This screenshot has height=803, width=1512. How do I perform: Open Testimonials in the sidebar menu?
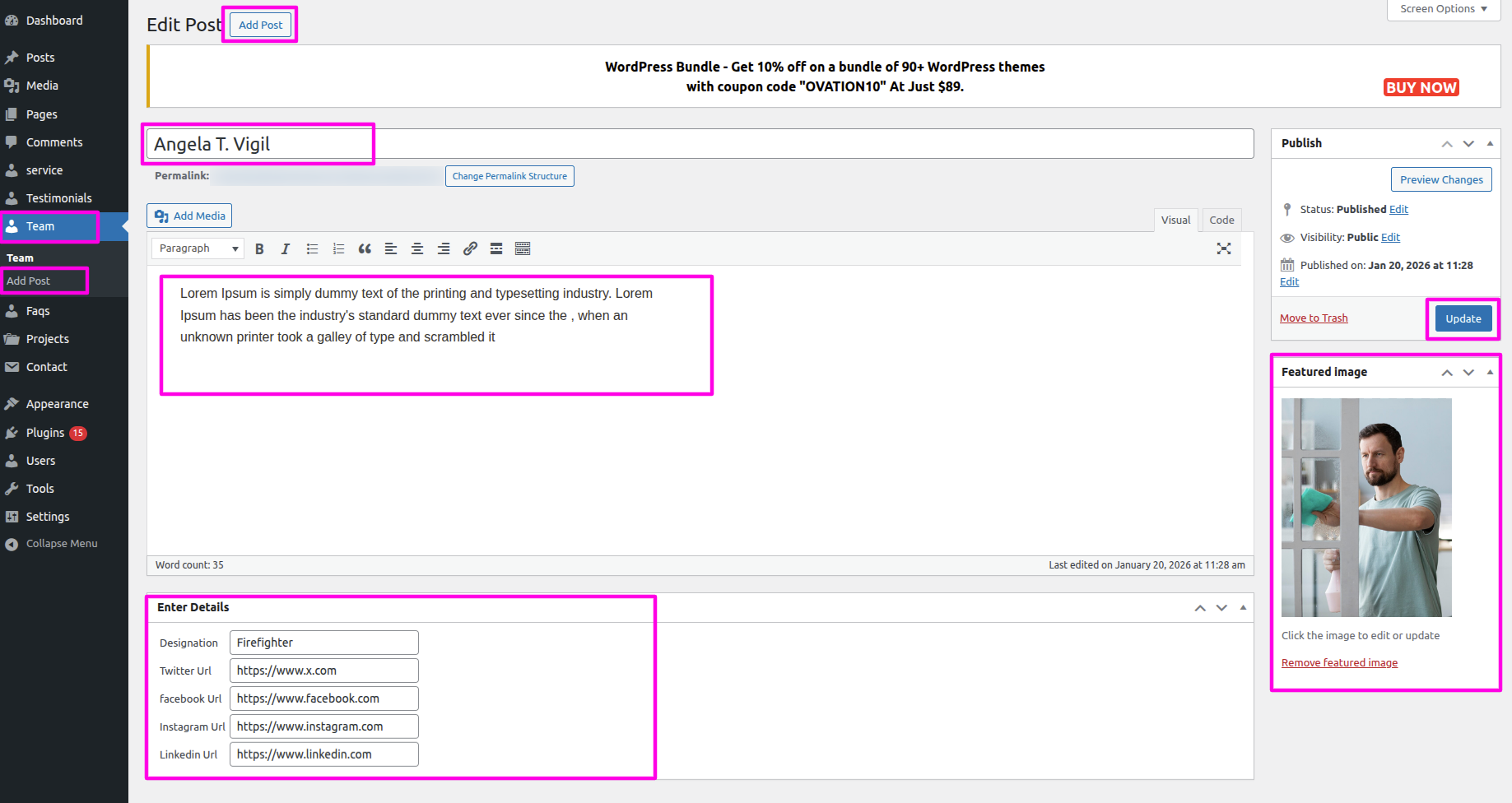pyautogui.click(x=58, y=198)
